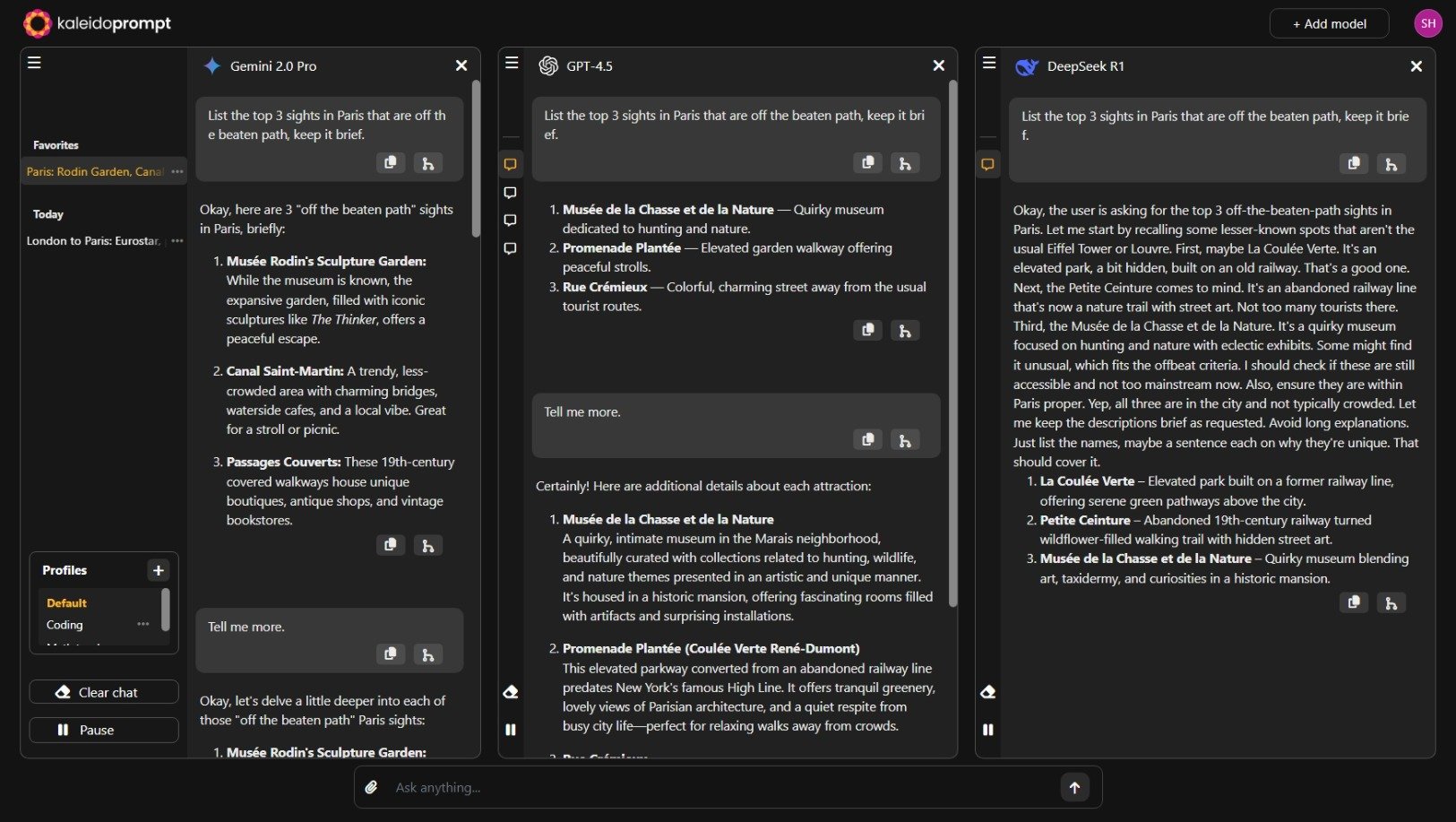Click the kaleidoprompt logo
1456x822 pixels.
tap(97, 23)
